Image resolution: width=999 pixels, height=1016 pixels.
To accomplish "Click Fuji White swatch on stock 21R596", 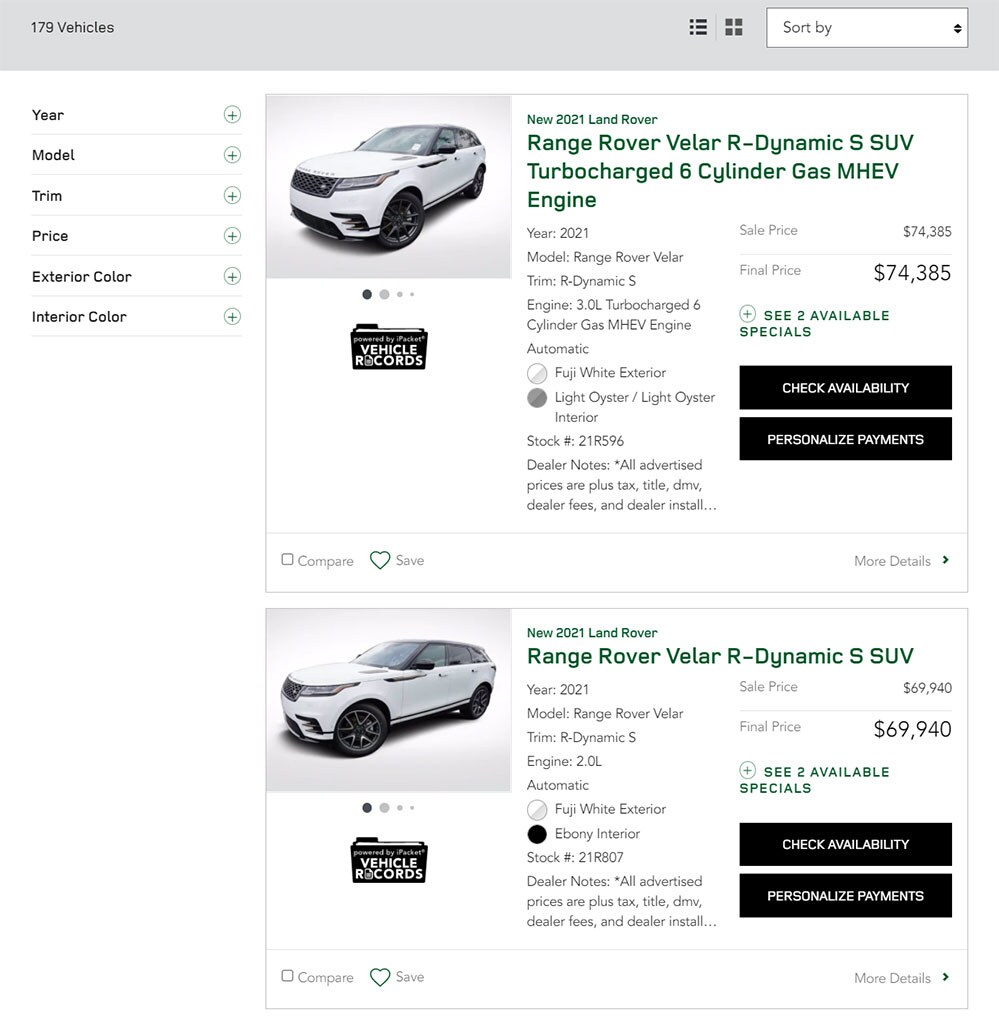I will pyautogui.click(x=536, y=373).
